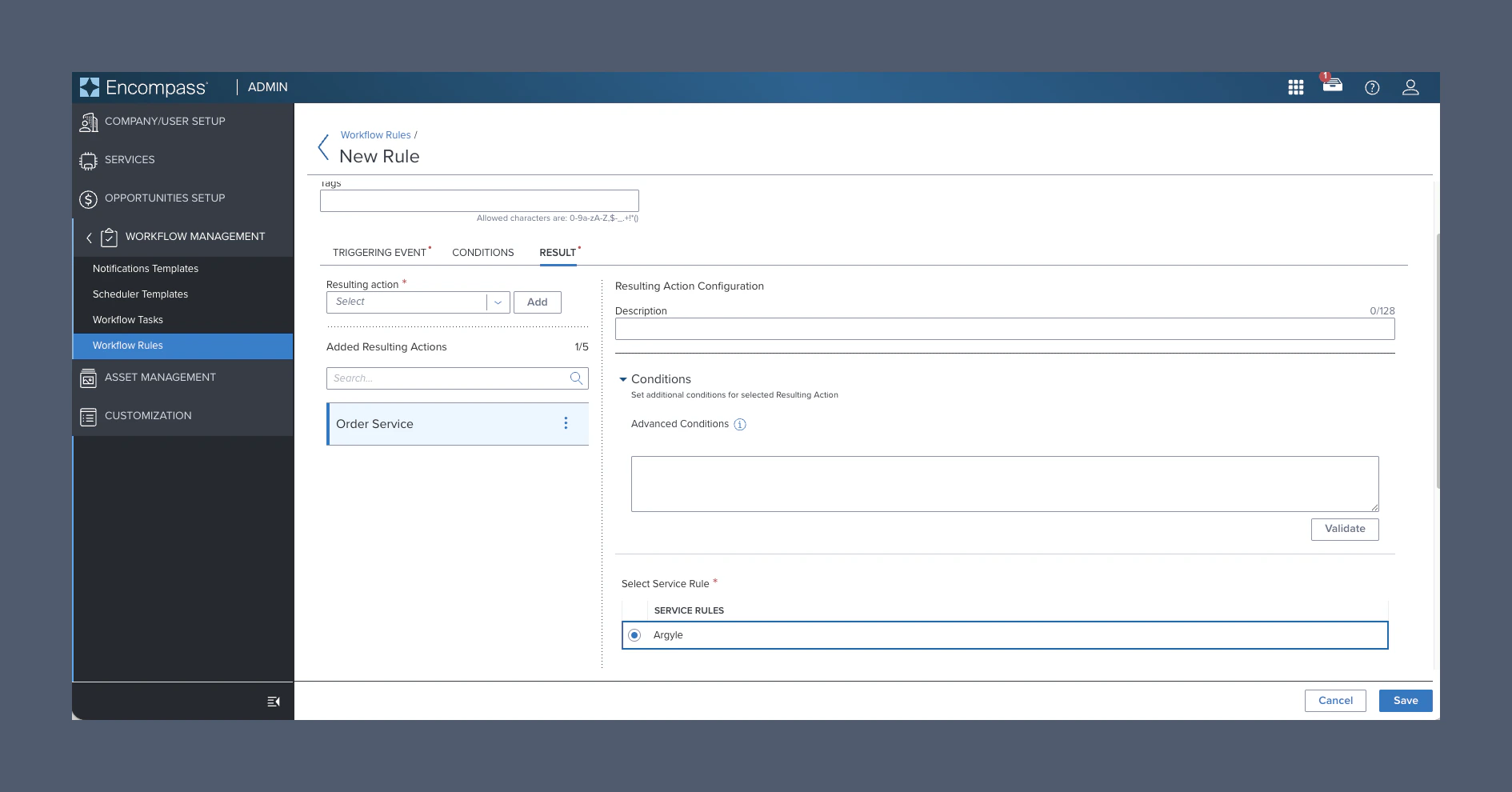Validate the advanced conditions expression
Viewport: 1512px width, 792px height.
[x=1345, y=529]
